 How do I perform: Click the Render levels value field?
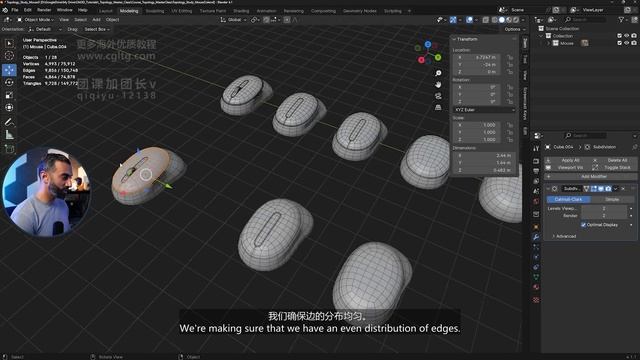[604, 216]
